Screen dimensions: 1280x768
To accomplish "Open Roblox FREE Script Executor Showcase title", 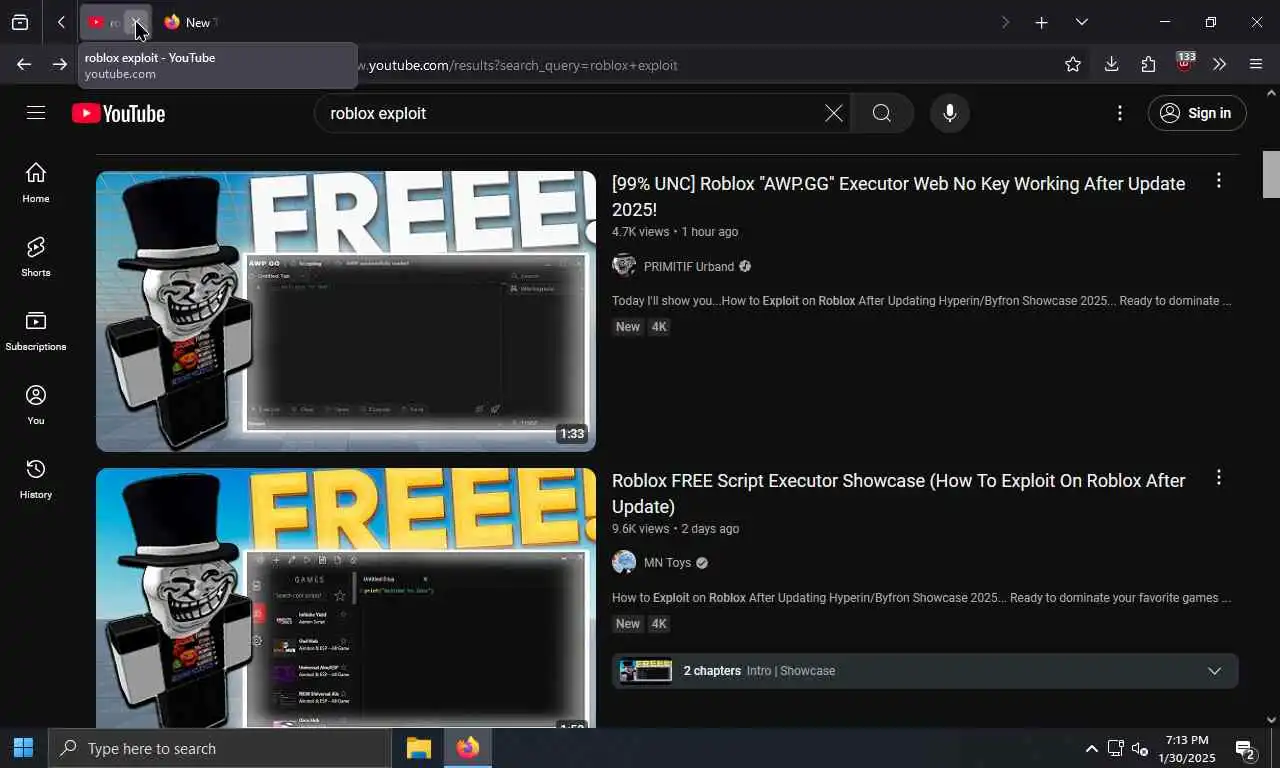I will 898,493.
